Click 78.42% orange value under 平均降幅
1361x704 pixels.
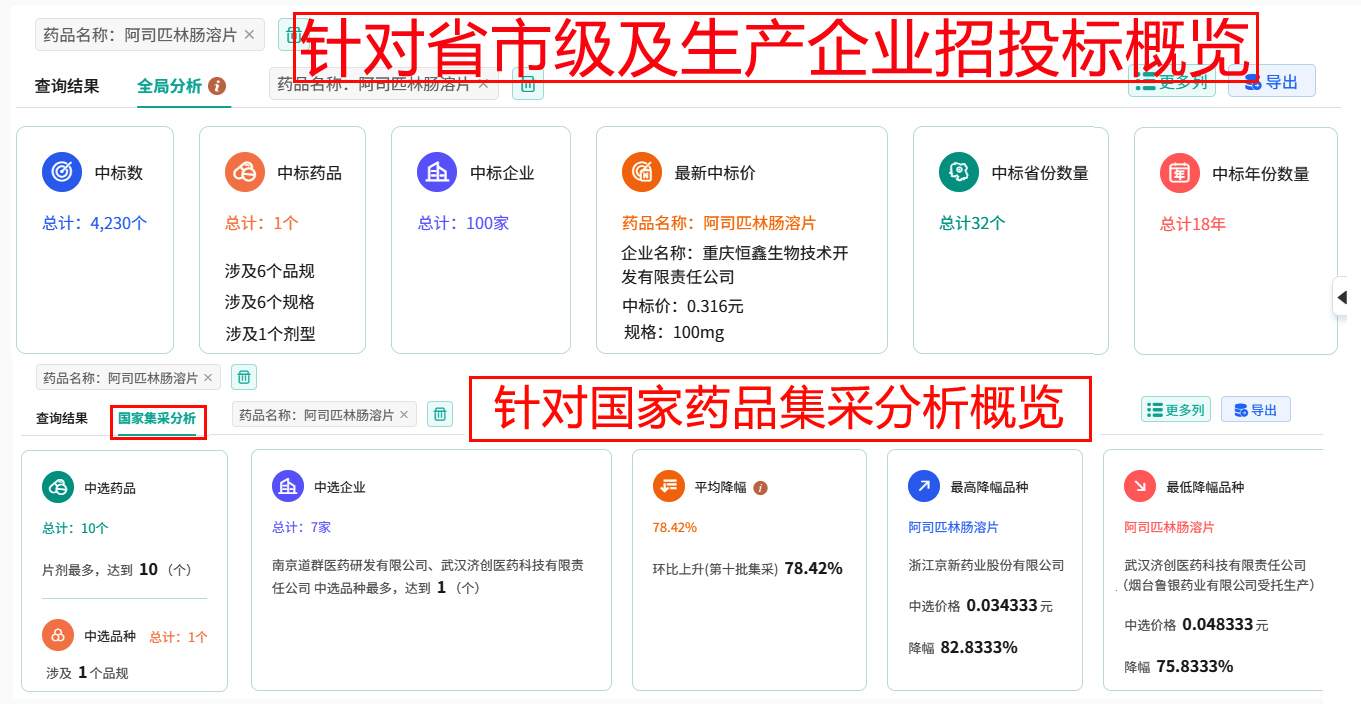[x=675, y=527]
